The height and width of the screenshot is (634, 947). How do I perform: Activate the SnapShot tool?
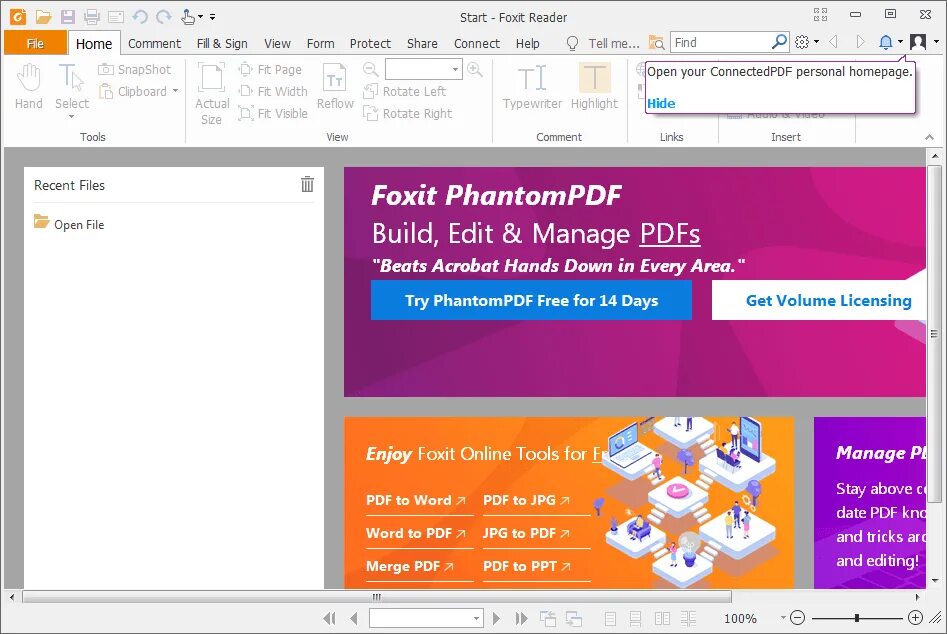point(135,69)
